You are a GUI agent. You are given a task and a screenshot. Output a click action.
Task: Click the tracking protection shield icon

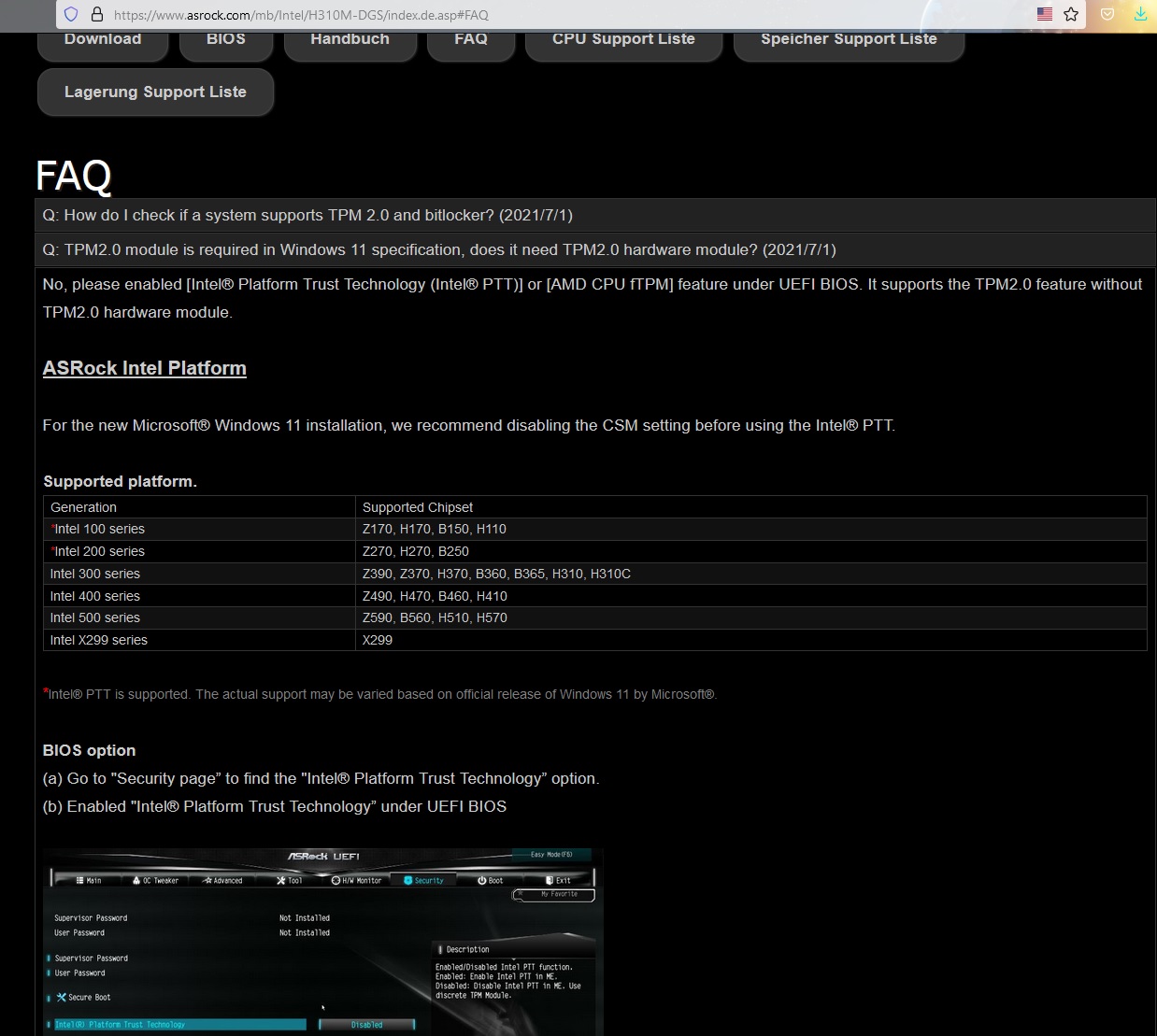pyautogui.click(x=71, y=15)
